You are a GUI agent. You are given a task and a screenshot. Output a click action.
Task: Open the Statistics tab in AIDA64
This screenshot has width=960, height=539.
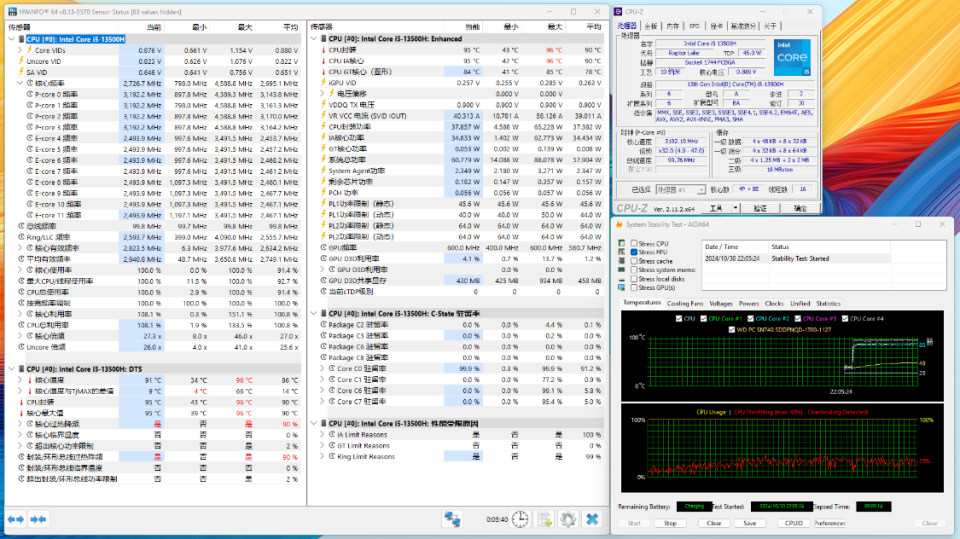[x=828, y=303]
